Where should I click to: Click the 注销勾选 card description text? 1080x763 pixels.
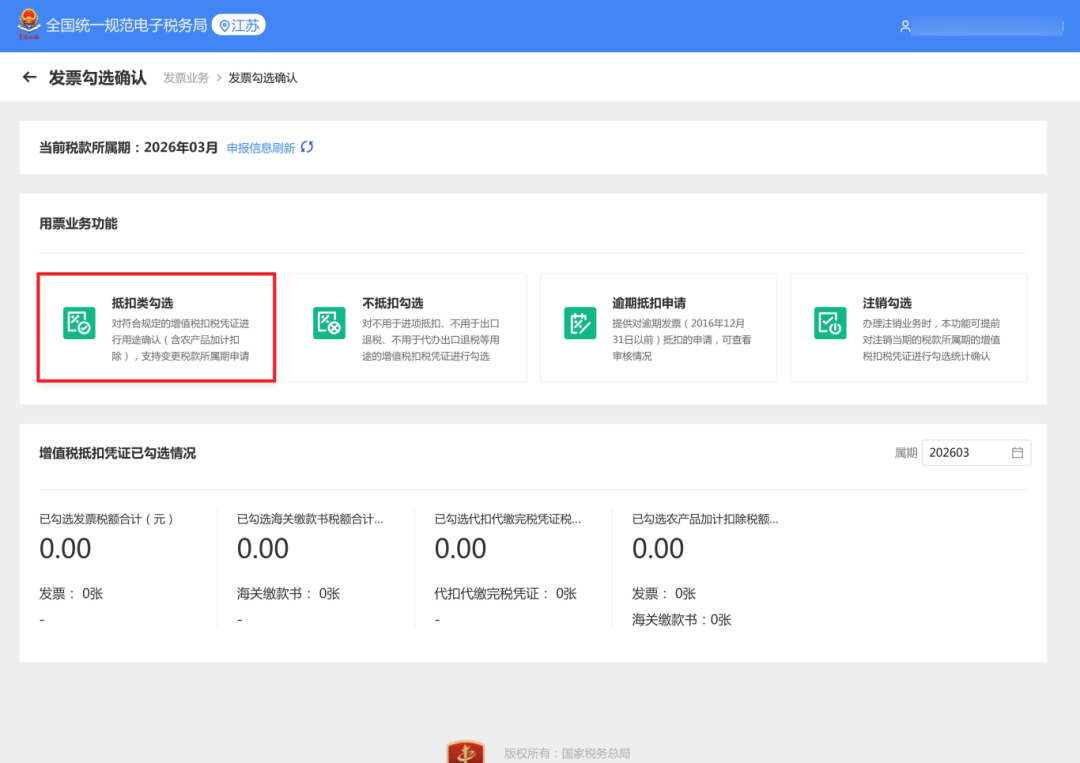pyautogui.click(x=931, y=340)
